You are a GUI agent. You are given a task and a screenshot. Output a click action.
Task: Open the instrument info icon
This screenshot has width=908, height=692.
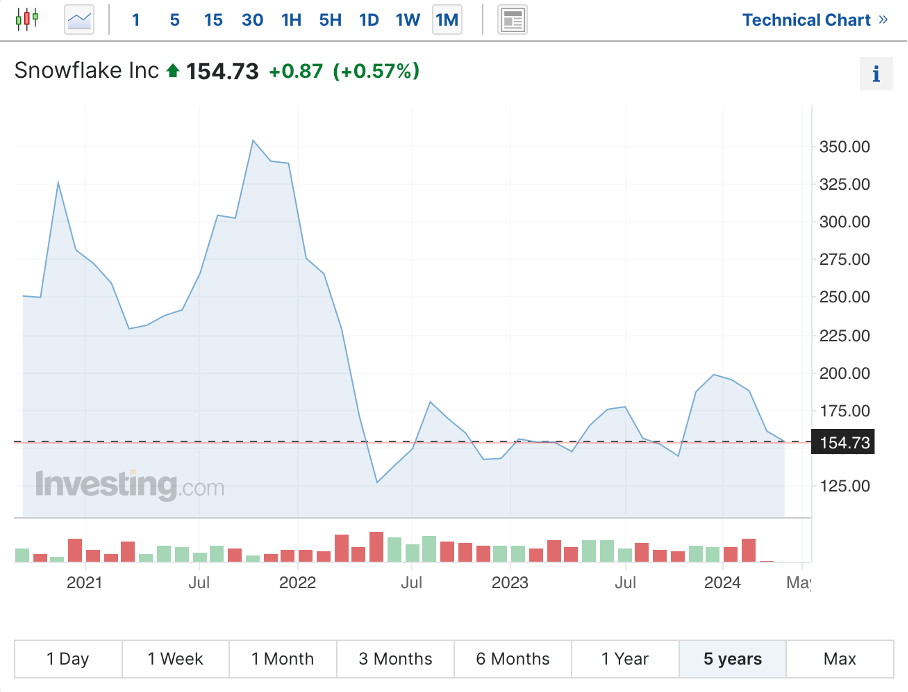[876, 73]
